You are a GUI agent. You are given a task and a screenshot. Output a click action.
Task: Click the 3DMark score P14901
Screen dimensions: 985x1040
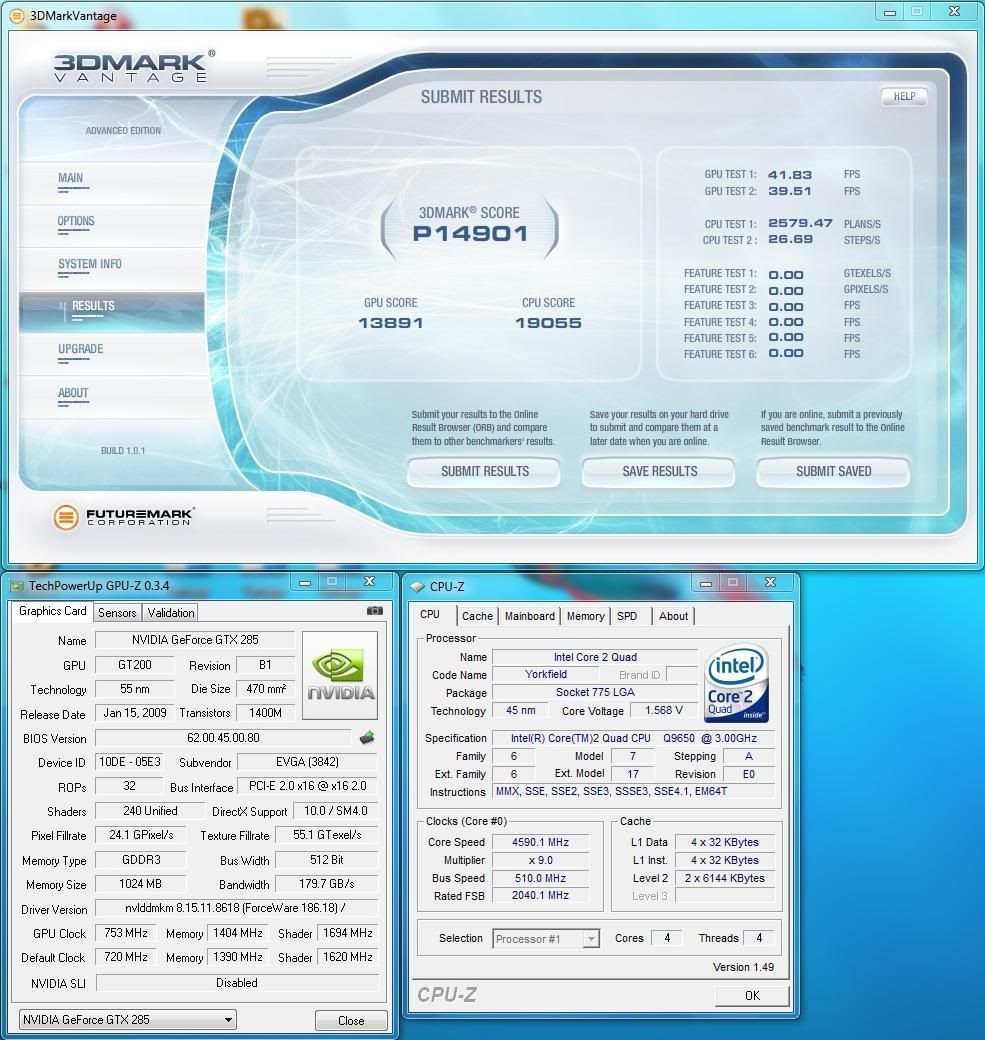coord(470,233)
